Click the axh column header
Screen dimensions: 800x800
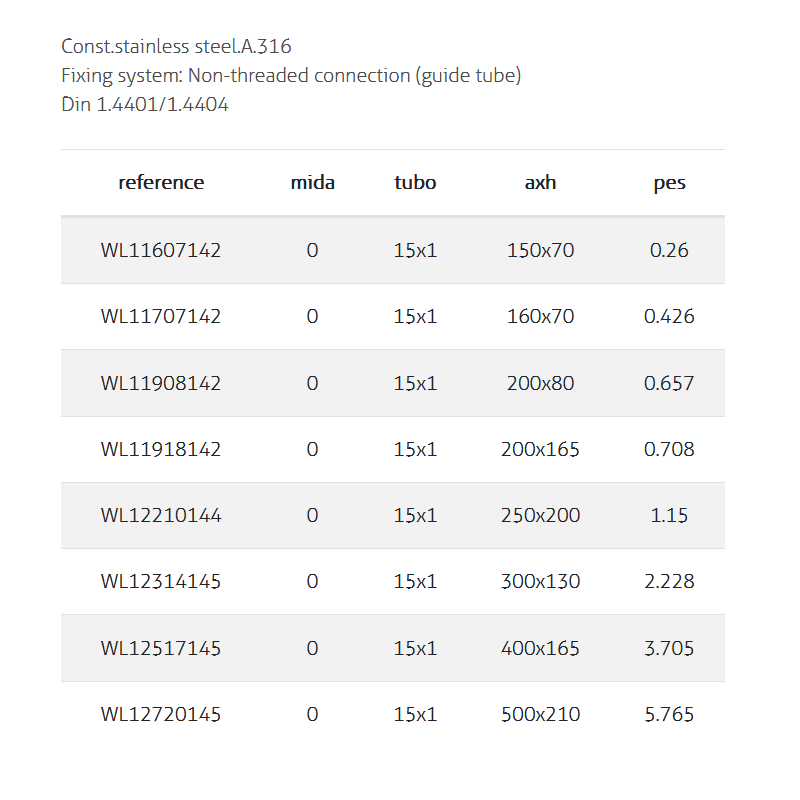(540, 183)
